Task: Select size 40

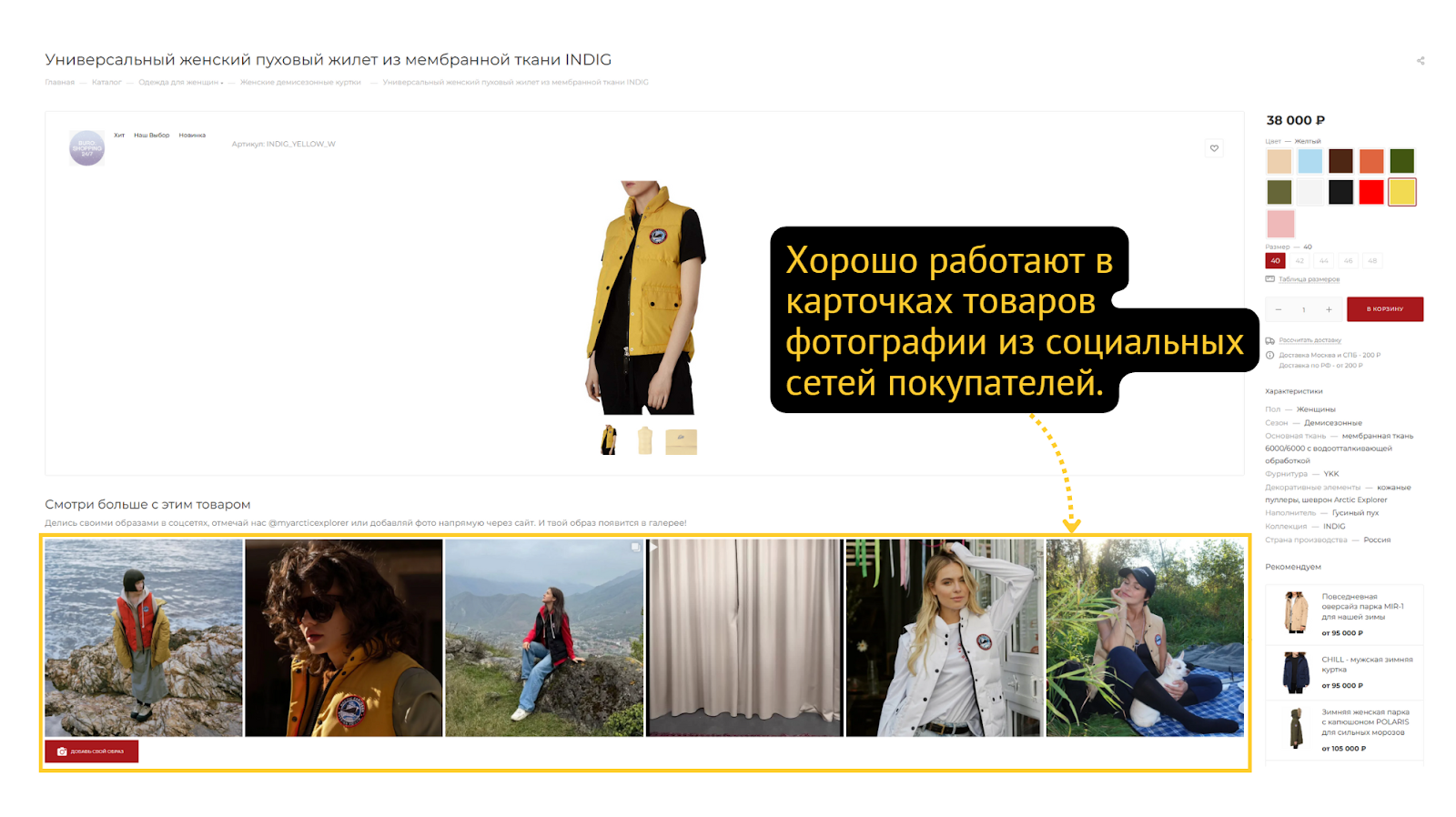Action: point(1276,261)
